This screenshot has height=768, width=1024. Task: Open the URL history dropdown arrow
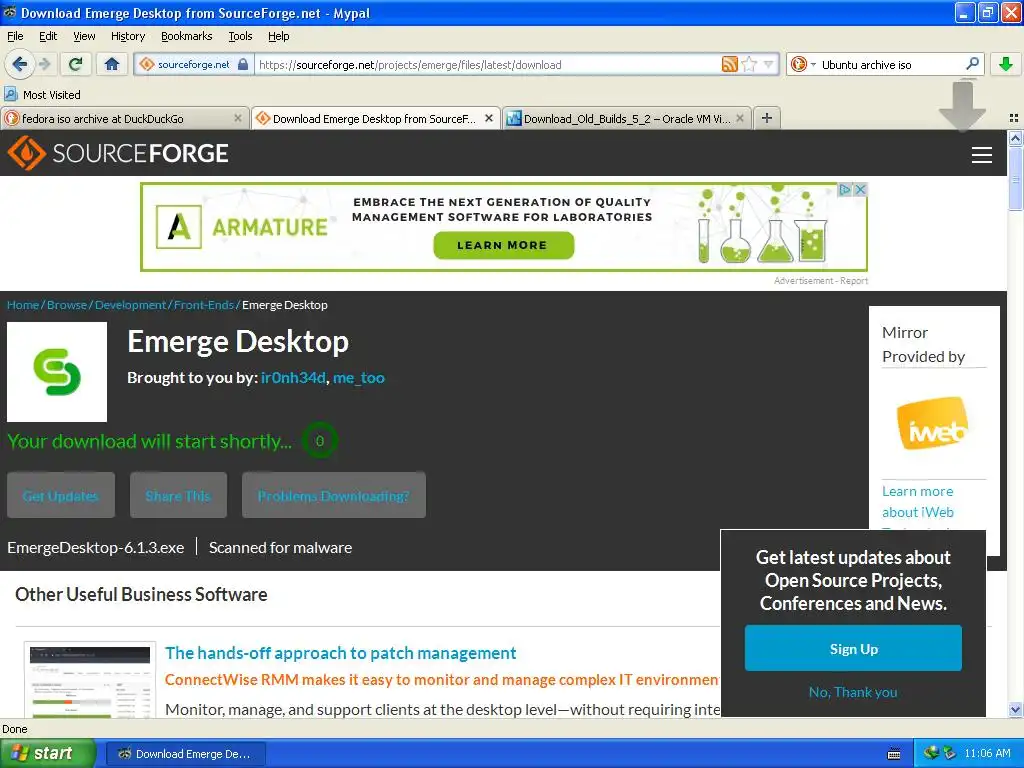(769, 64)
